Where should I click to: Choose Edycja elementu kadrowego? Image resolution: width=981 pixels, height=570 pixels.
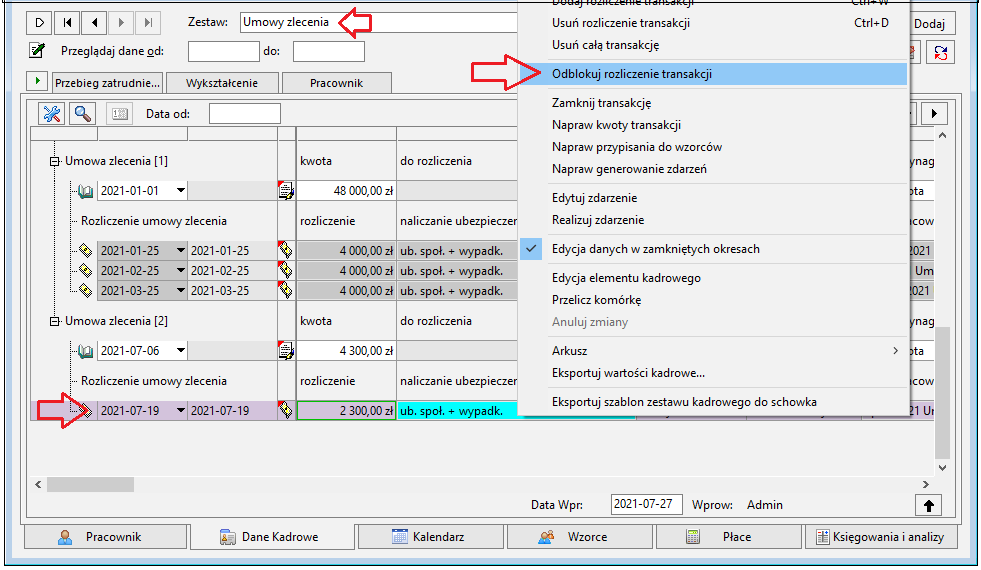pos(713,278)
